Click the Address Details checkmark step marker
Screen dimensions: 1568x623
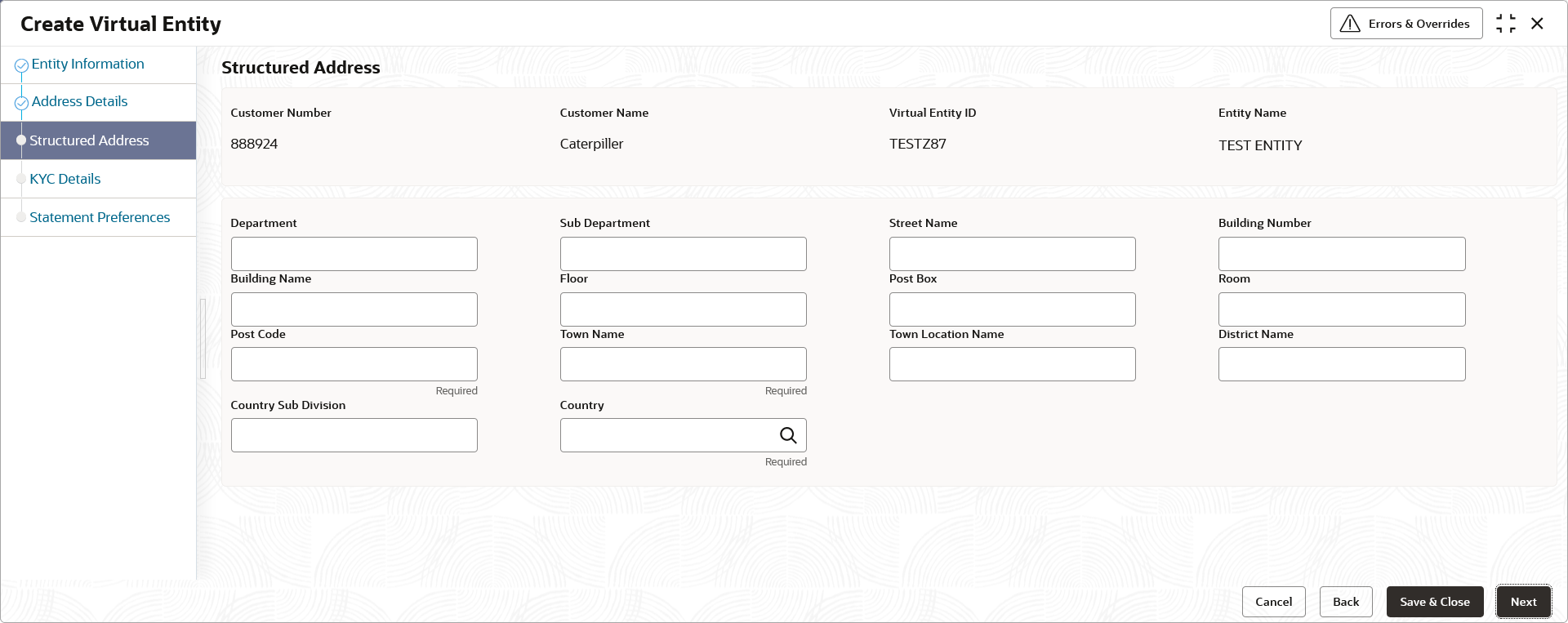(x=21, y=103)
